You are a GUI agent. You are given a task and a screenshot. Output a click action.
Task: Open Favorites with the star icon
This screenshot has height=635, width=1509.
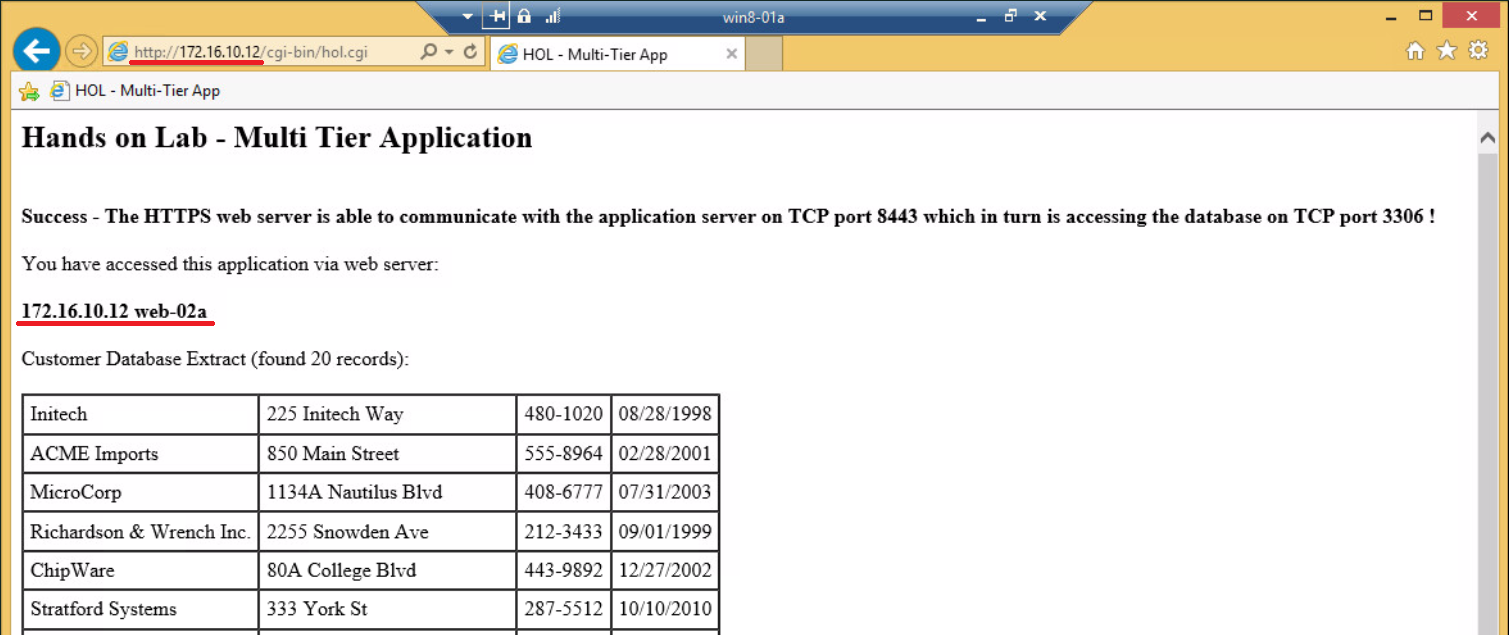tap(1446, 51)
